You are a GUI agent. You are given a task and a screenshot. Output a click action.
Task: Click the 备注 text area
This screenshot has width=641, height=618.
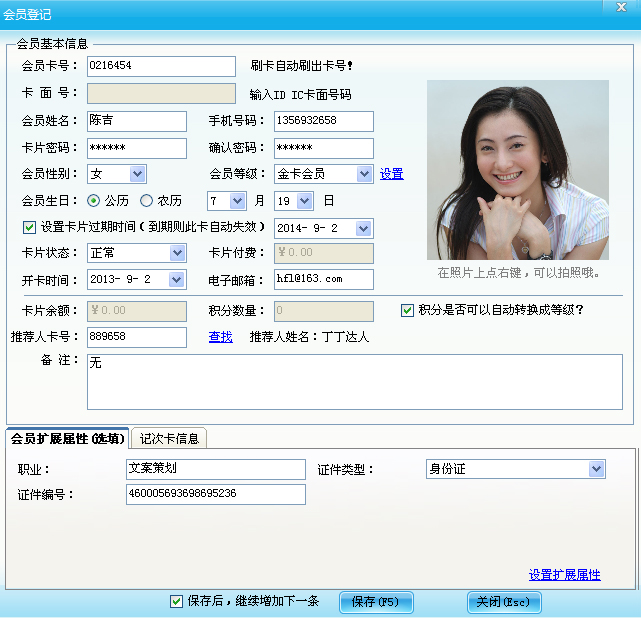(354, 382)
